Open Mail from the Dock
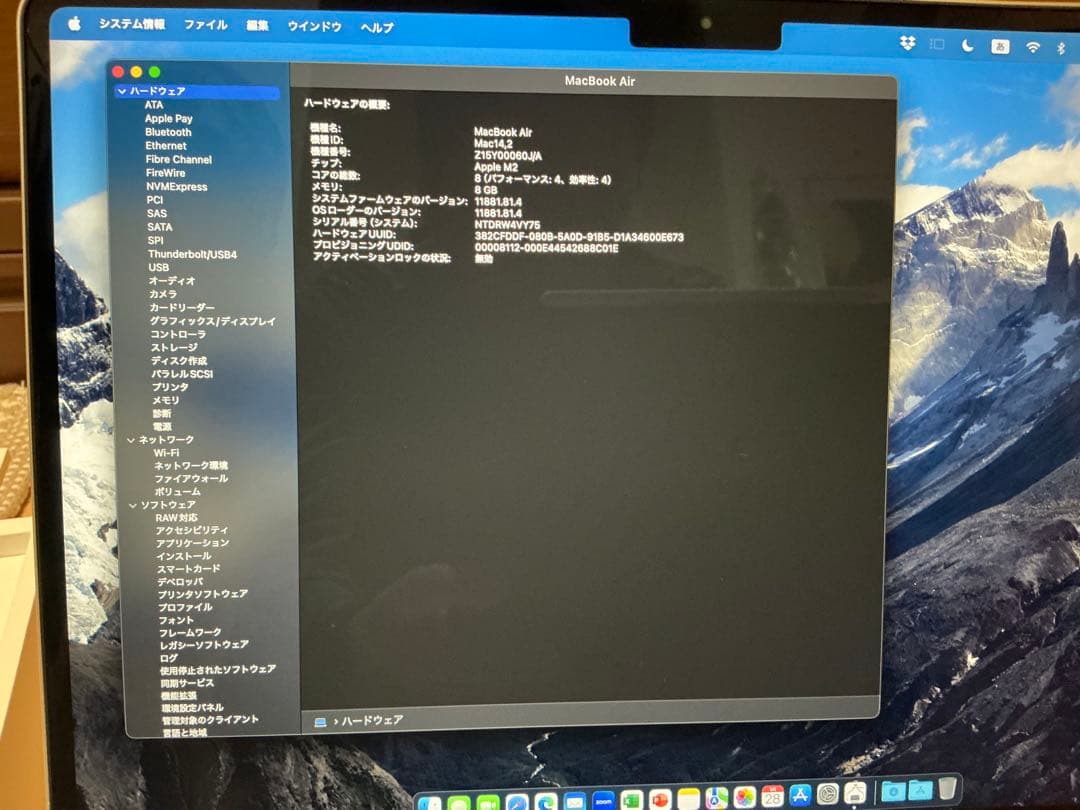Screen dimensions: 1080x810 click(x=572, y=797)
